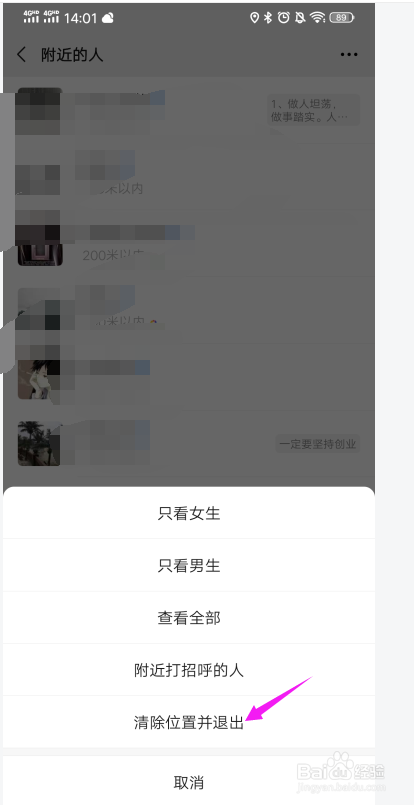This screenshot has width=414, height=805.
Task: Select 只看女生 filter option
Action: pos(189,513)
